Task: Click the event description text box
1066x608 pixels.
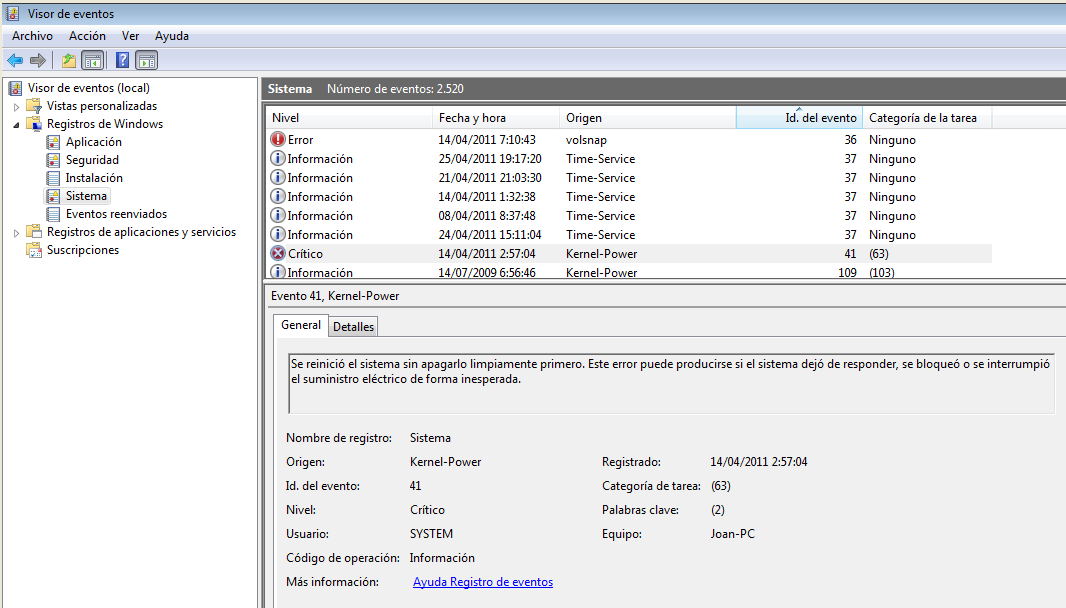Action: coord(670,382)
